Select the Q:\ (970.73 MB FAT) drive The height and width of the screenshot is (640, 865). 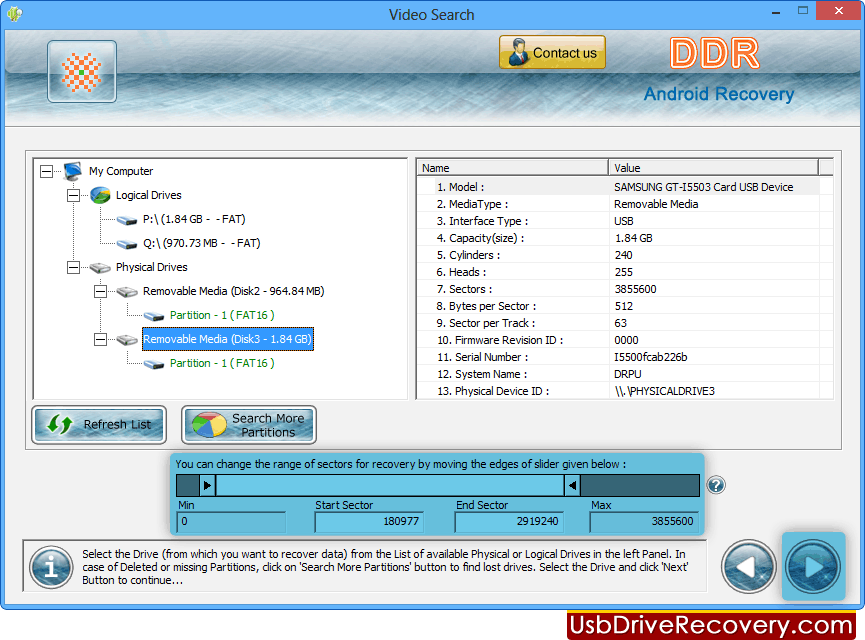coord(201,243)
